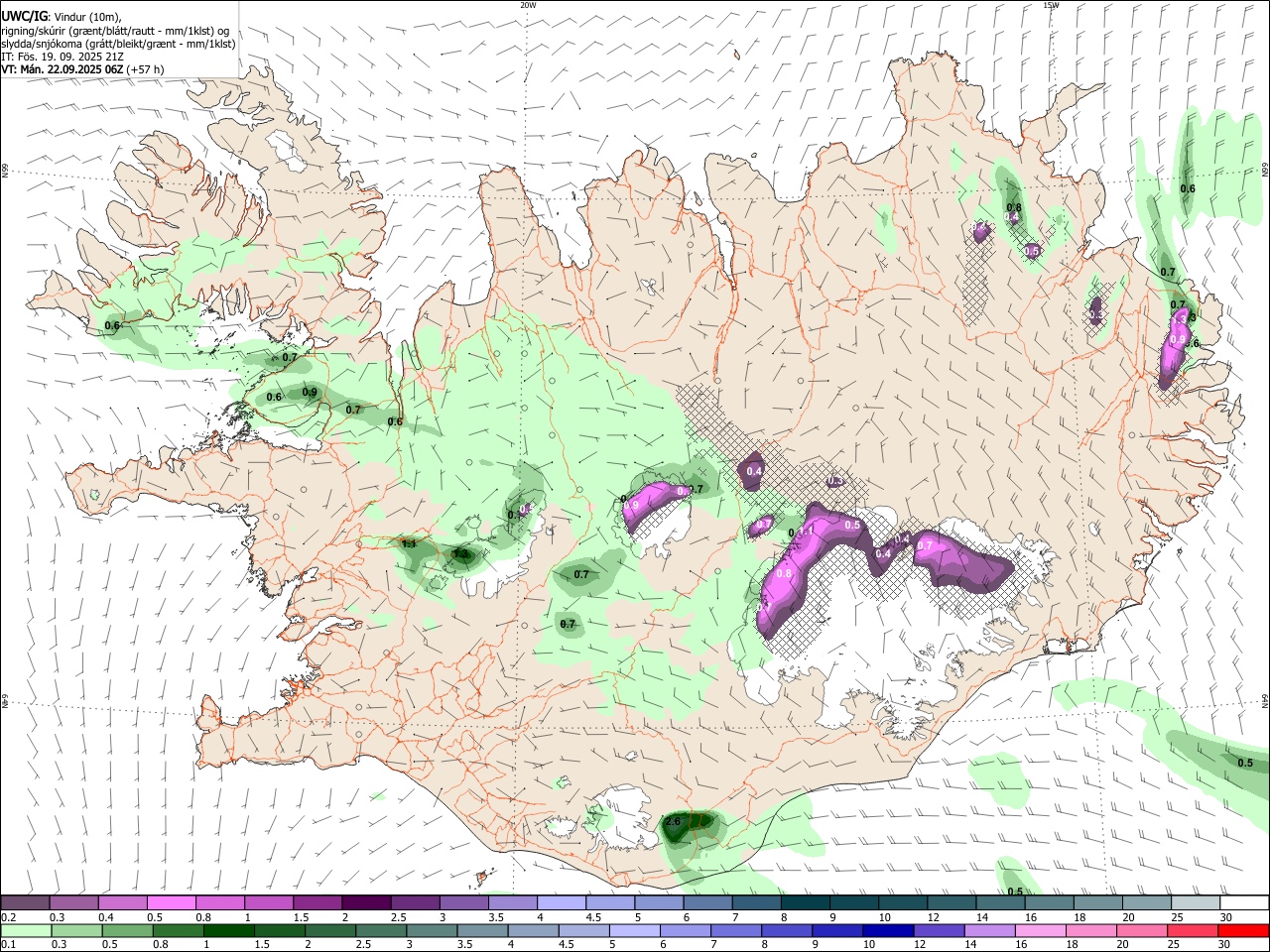The width and height of the screenshot is (1270, 952).
Task: Click the "rigning/skúrir" legend description line
Action: (x=115, y=31)
